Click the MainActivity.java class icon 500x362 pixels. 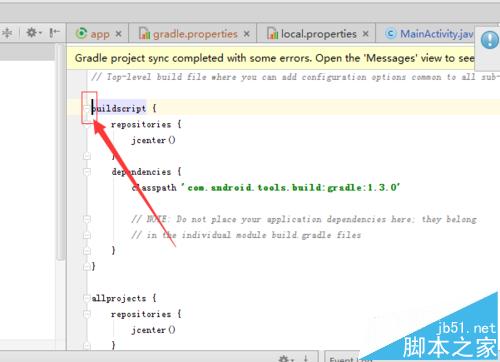[390, 33]
